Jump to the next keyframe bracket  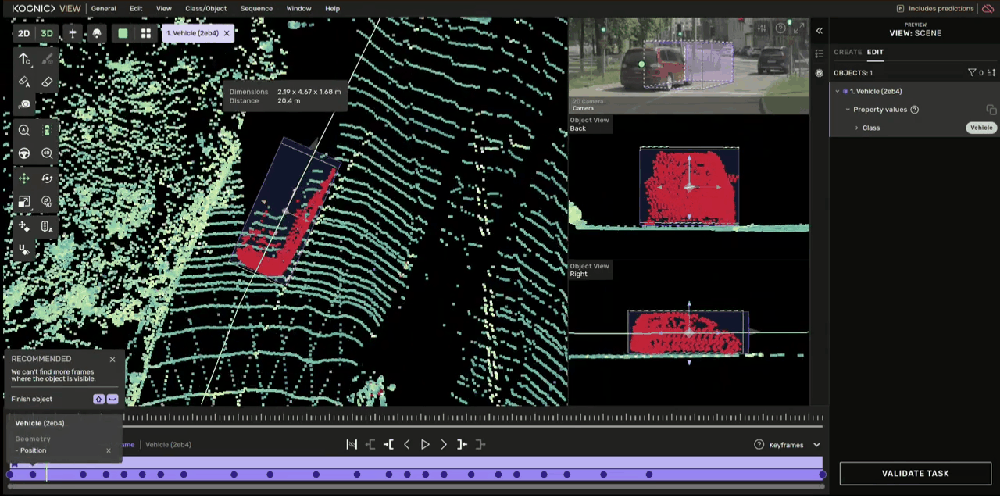462,444
